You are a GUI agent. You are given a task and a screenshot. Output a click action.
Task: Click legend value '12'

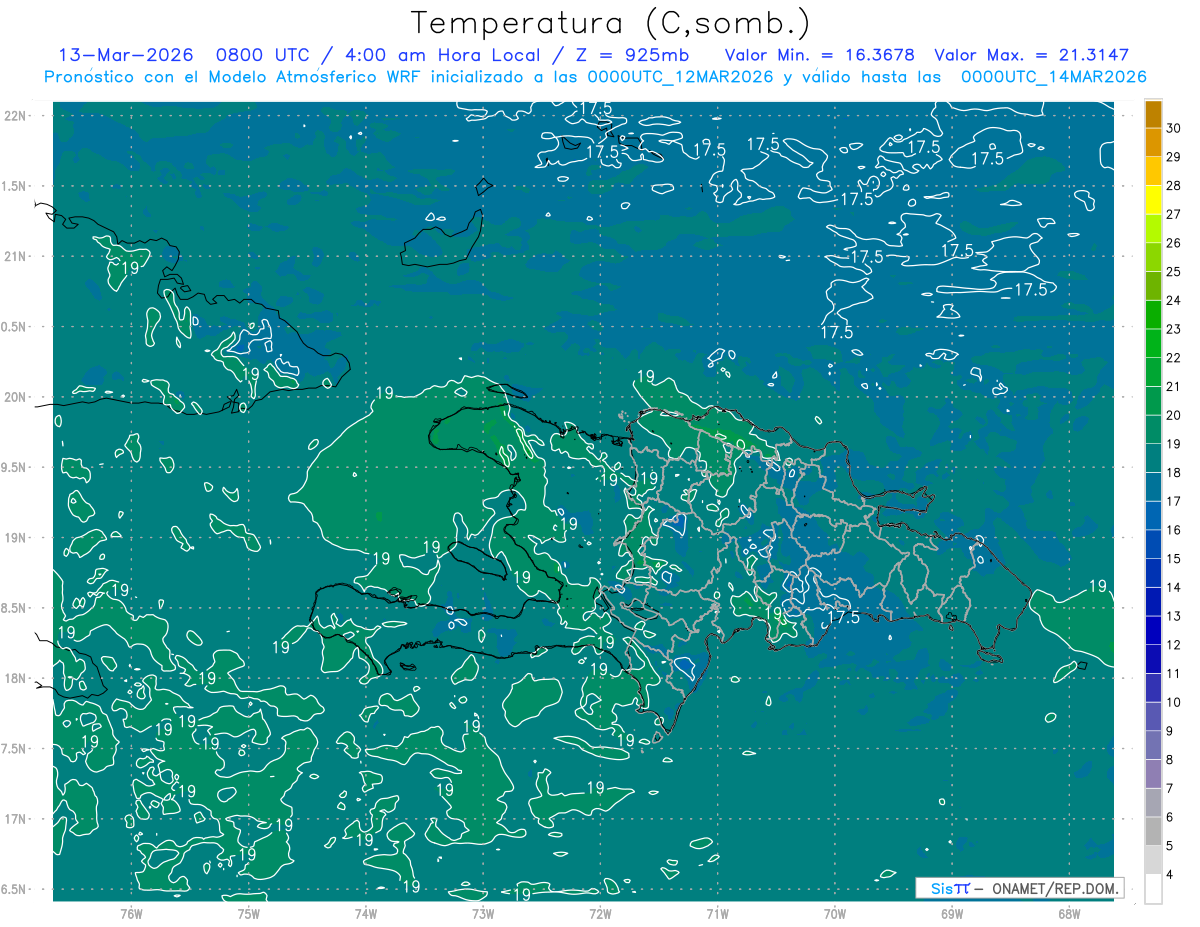coord(1173,645)
